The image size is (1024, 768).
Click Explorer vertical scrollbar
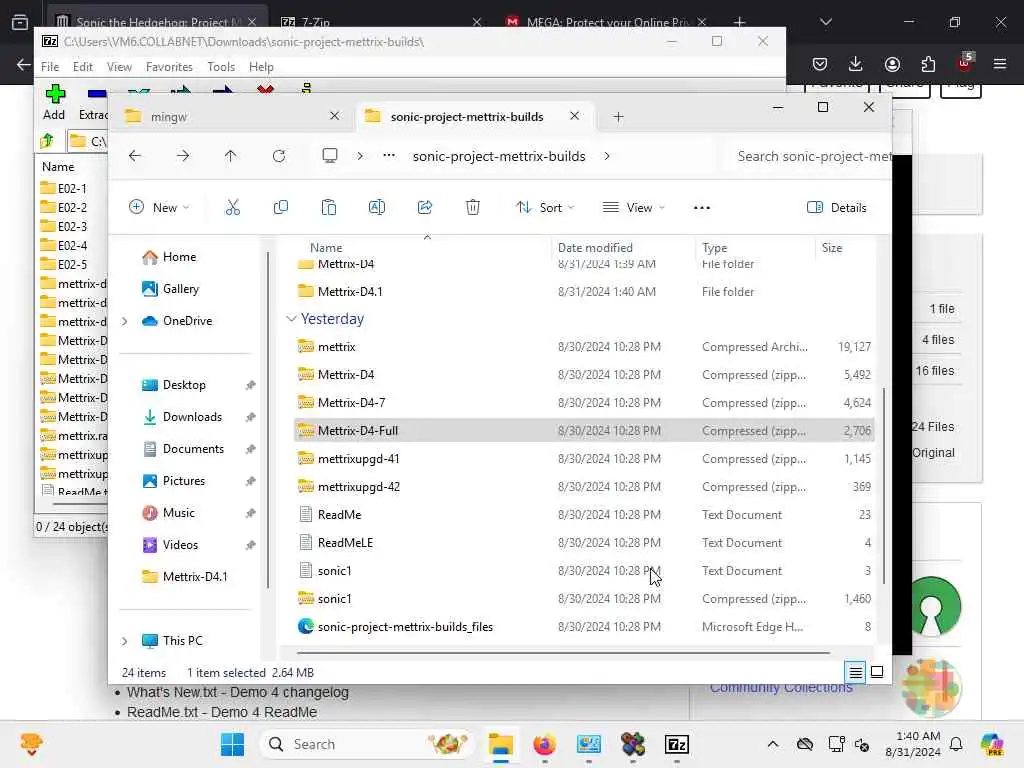pyautogui.click(x=884, y=485)
